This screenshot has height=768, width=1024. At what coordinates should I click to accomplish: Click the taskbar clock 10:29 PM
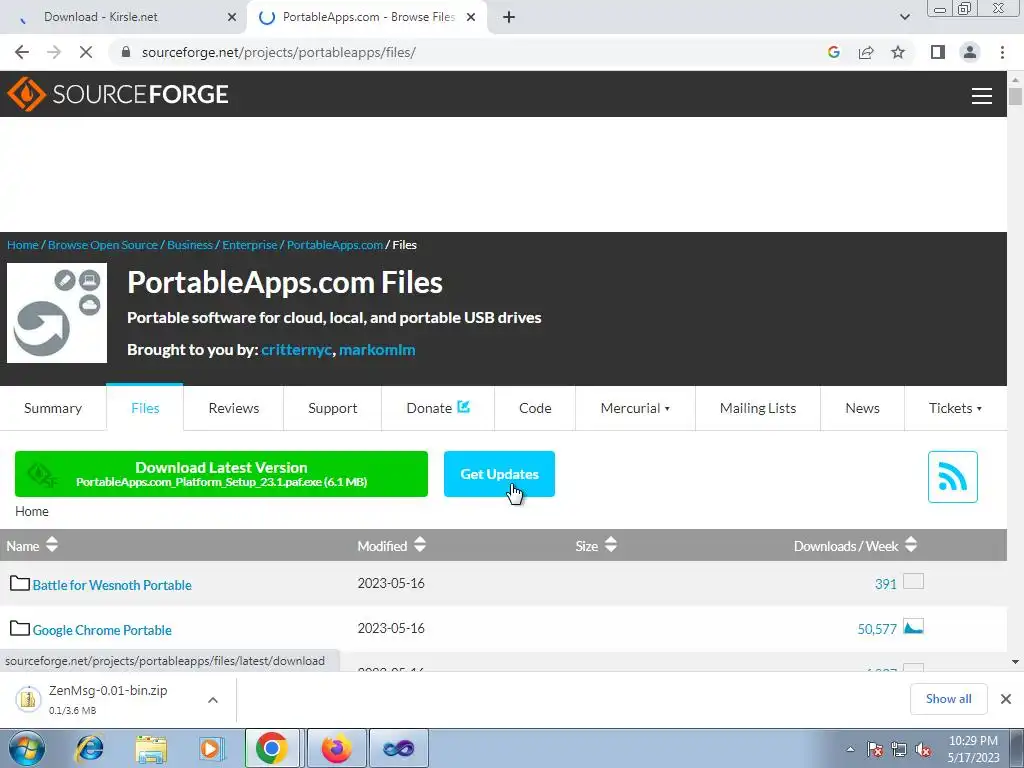click(973, 741)
